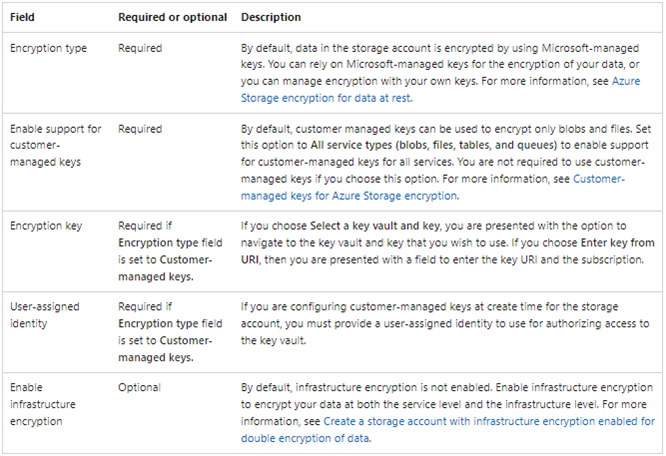The image size is (666, 456).
Task: Click Optional in the infrastructure encryption row
Action: (x=140, y=386)
